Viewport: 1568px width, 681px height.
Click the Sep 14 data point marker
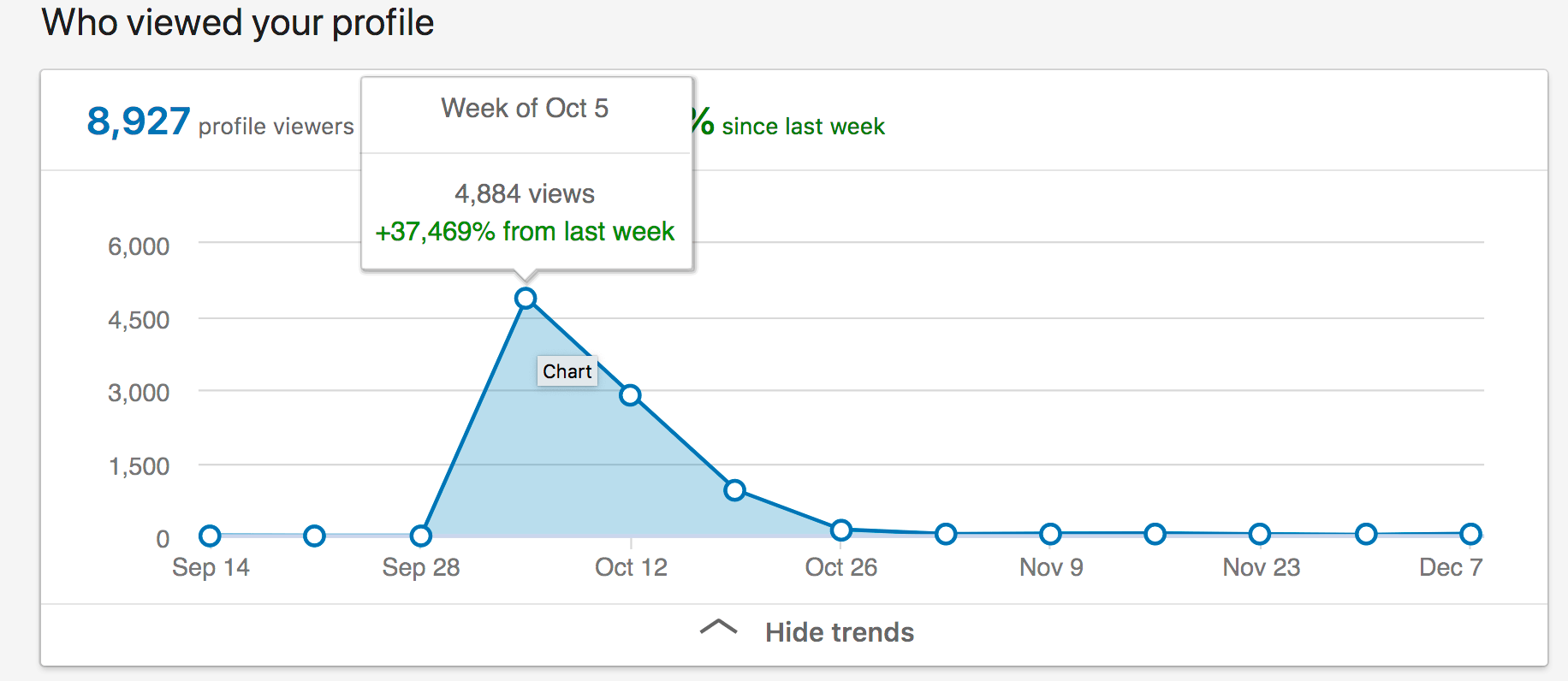coord(210,536)
